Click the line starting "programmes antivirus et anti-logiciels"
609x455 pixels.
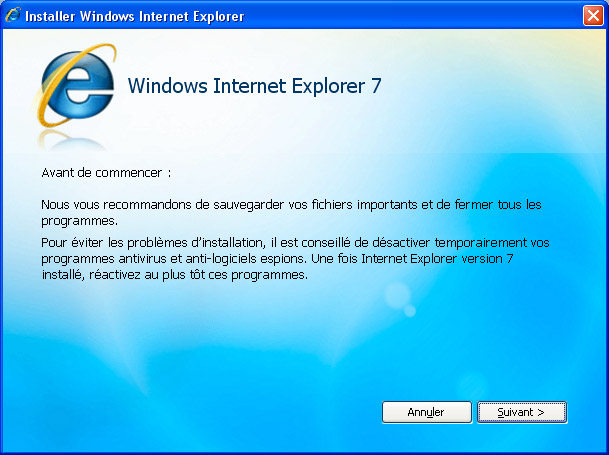277,258
